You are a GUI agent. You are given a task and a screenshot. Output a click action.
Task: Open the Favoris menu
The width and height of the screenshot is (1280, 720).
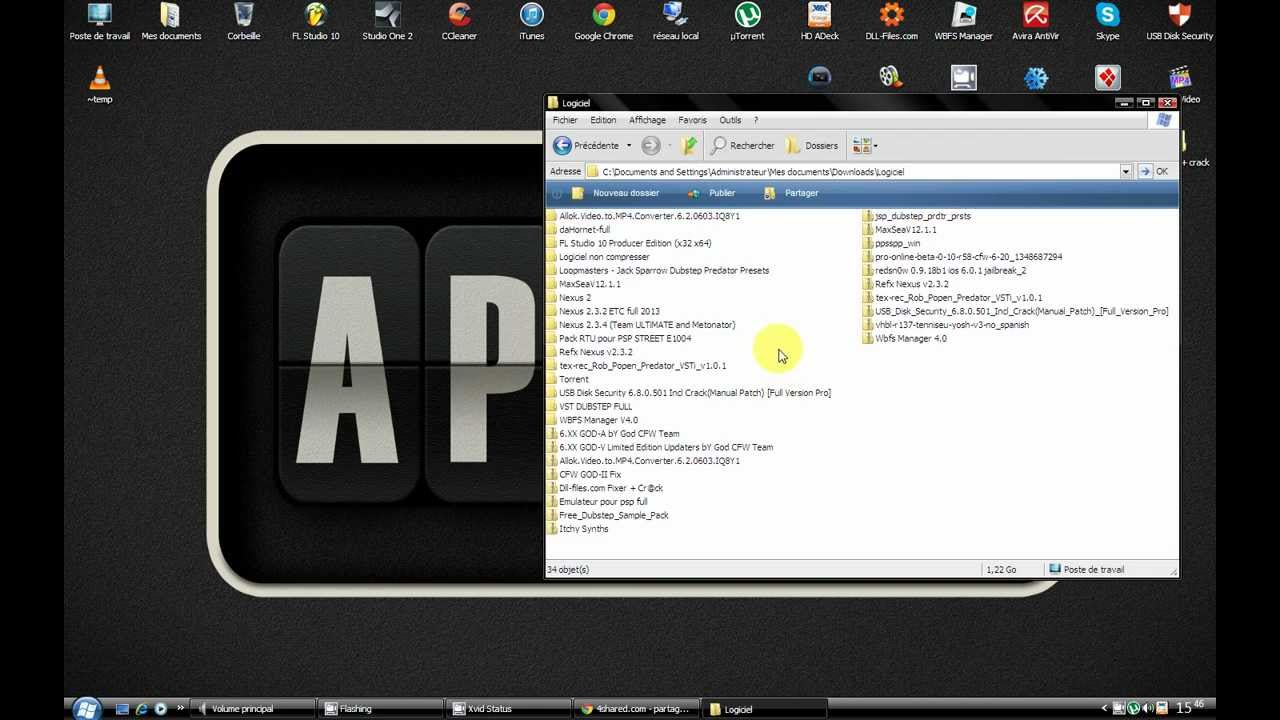[692, 120]
